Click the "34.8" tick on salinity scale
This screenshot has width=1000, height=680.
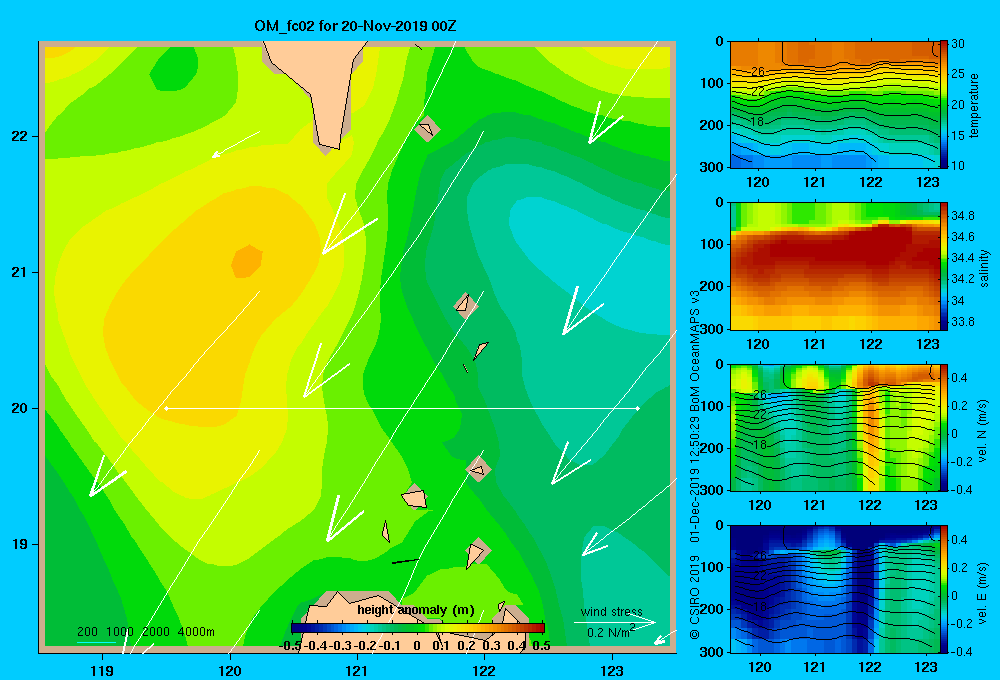(962, 216)
